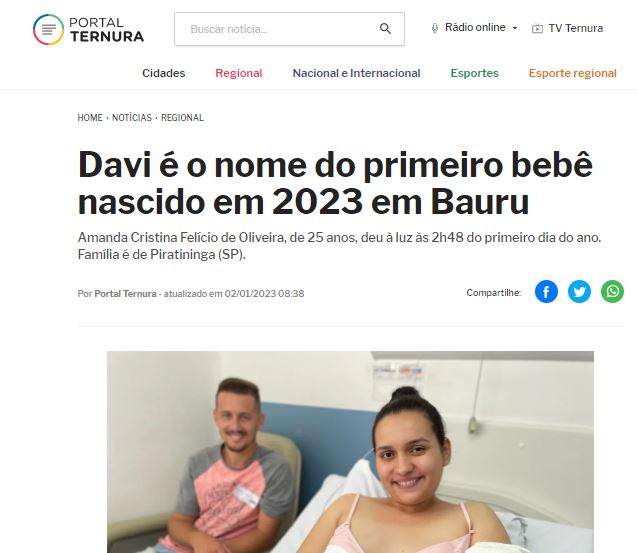Open Nacional e Internacional section

[356, 73]
